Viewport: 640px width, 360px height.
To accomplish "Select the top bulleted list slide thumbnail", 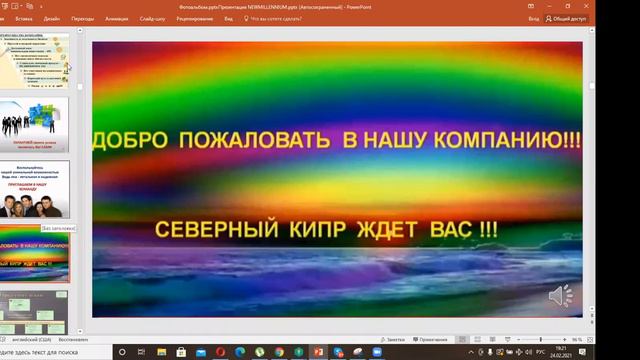I will [x=34, y=61].
